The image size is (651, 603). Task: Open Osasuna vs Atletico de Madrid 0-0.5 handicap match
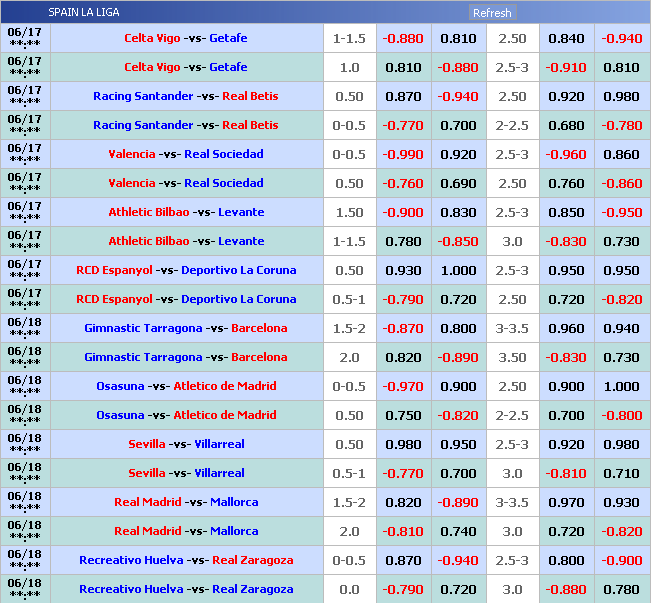[186, 386]
